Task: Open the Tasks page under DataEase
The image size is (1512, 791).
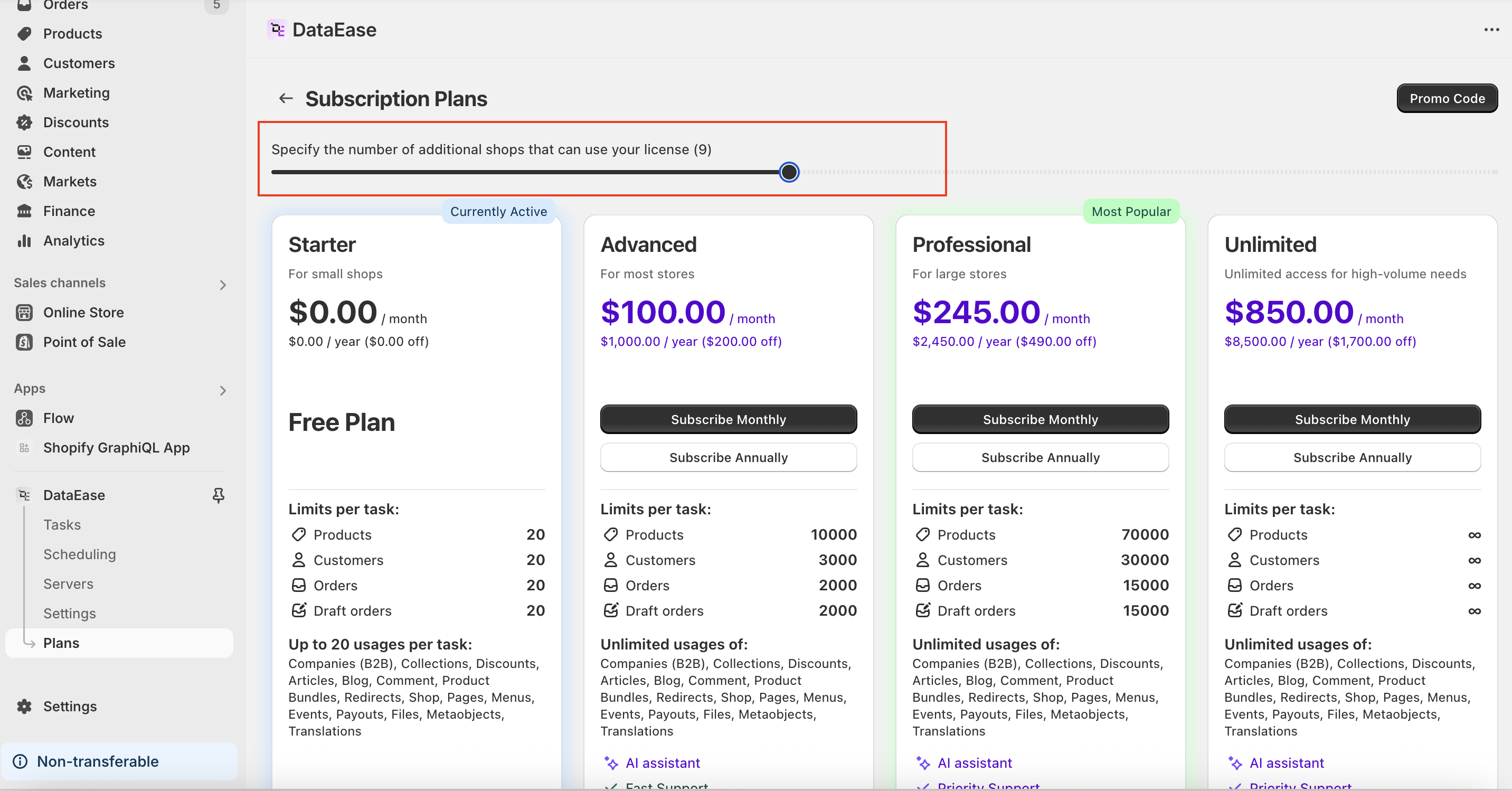Action: point(62,524)
